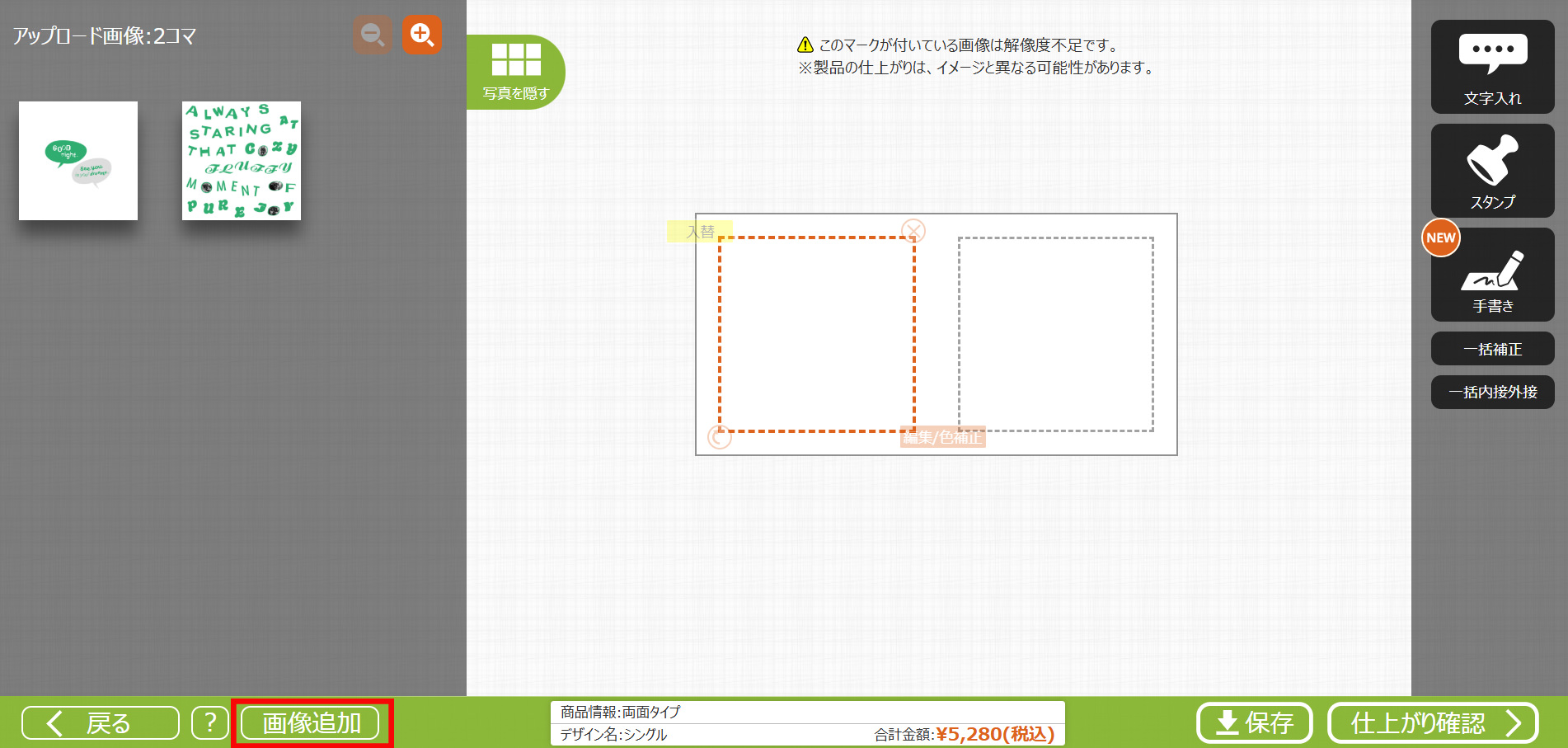Click the yellow resolution warning triangle icon
This screenshot has height=748, width=1568.
tap(805, 45)
